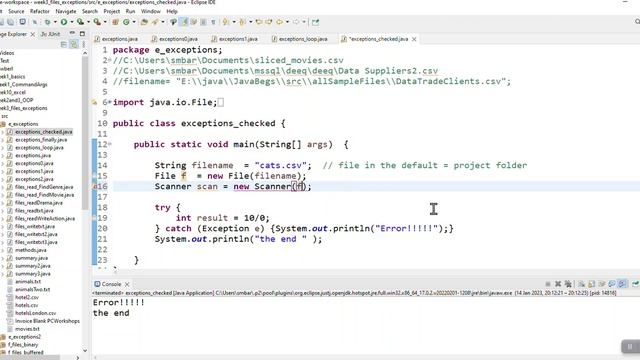Collapse the main method on line 12
Screen dimensions: 640x360
pyautogui.click(x=110, y=144)
